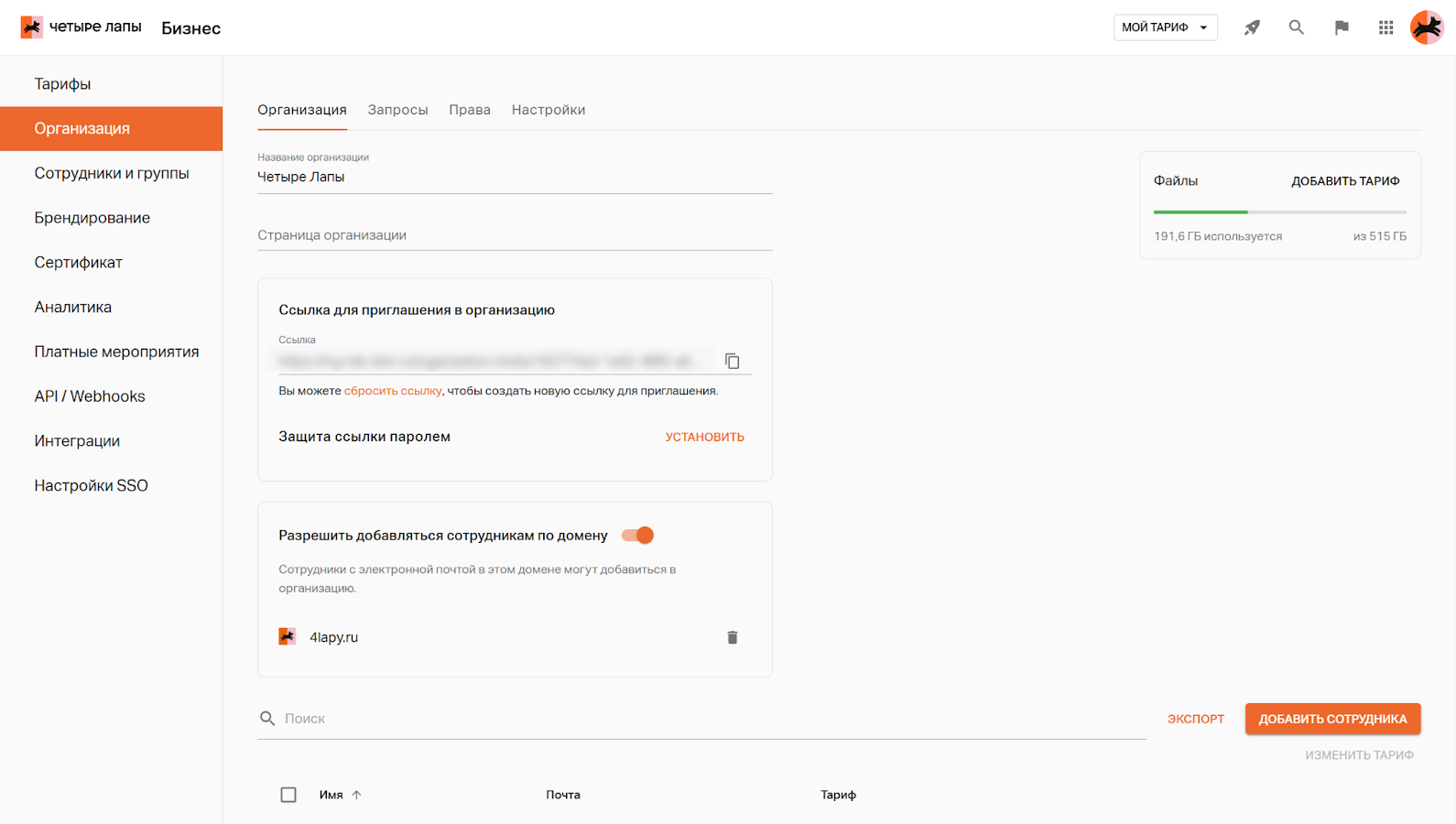
Task: Delete the 4lapy.ru domain with trash icon
Action: (x=733, y=637)
